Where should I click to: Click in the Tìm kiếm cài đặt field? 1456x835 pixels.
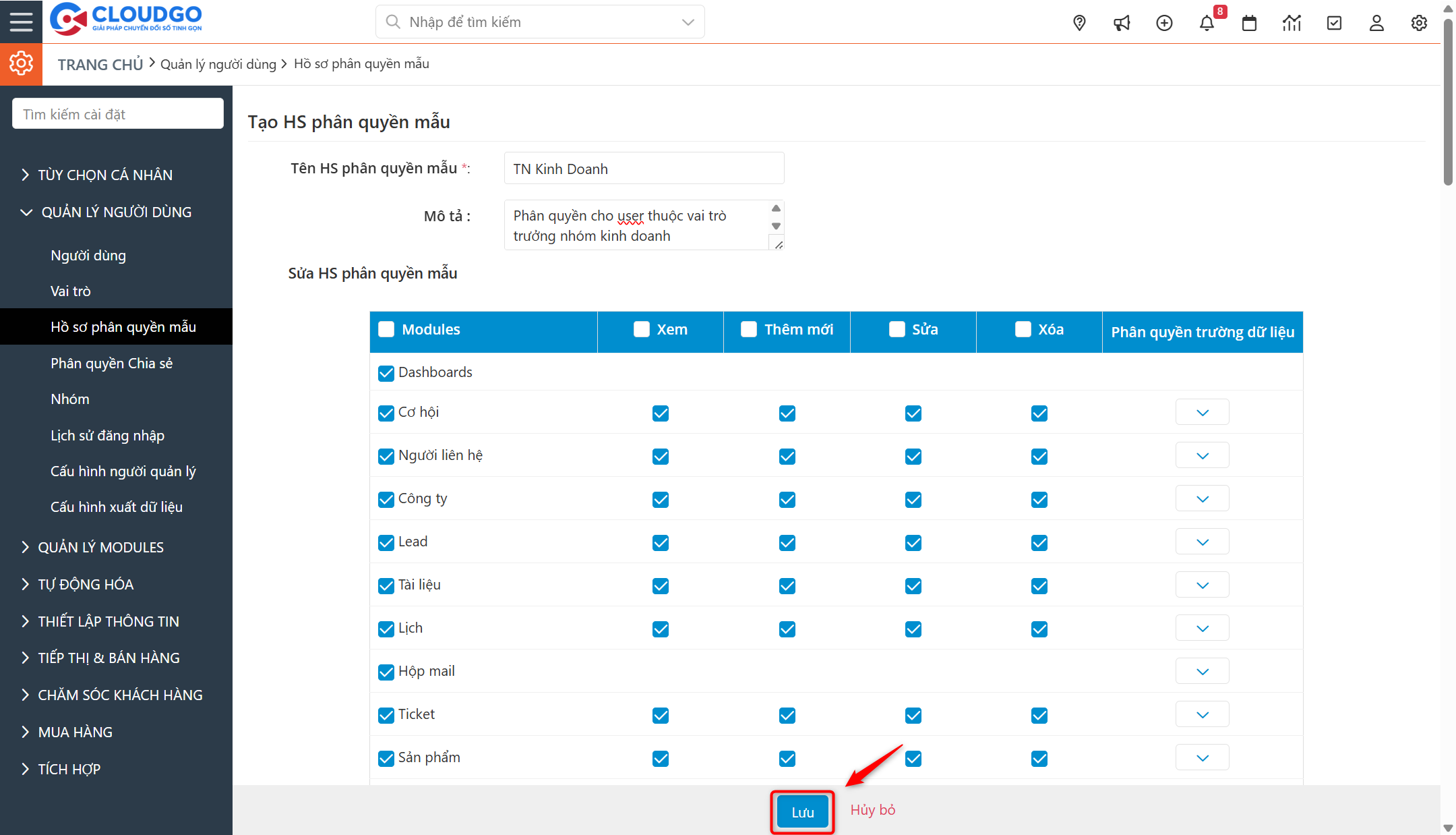(x=117, y=113)
